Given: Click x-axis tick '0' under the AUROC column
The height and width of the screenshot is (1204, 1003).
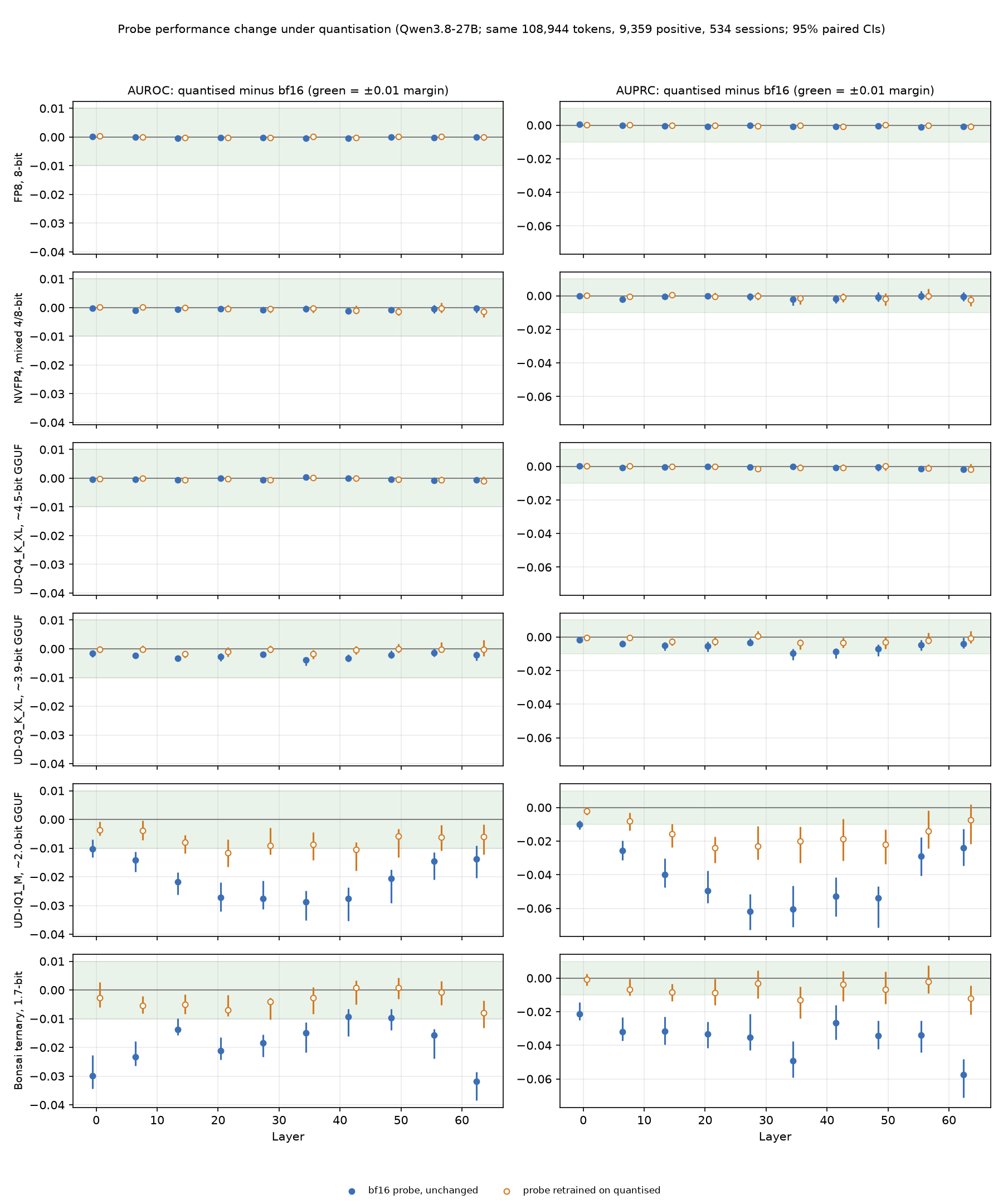Looking at the screenshot, I should pos(96,1120).
